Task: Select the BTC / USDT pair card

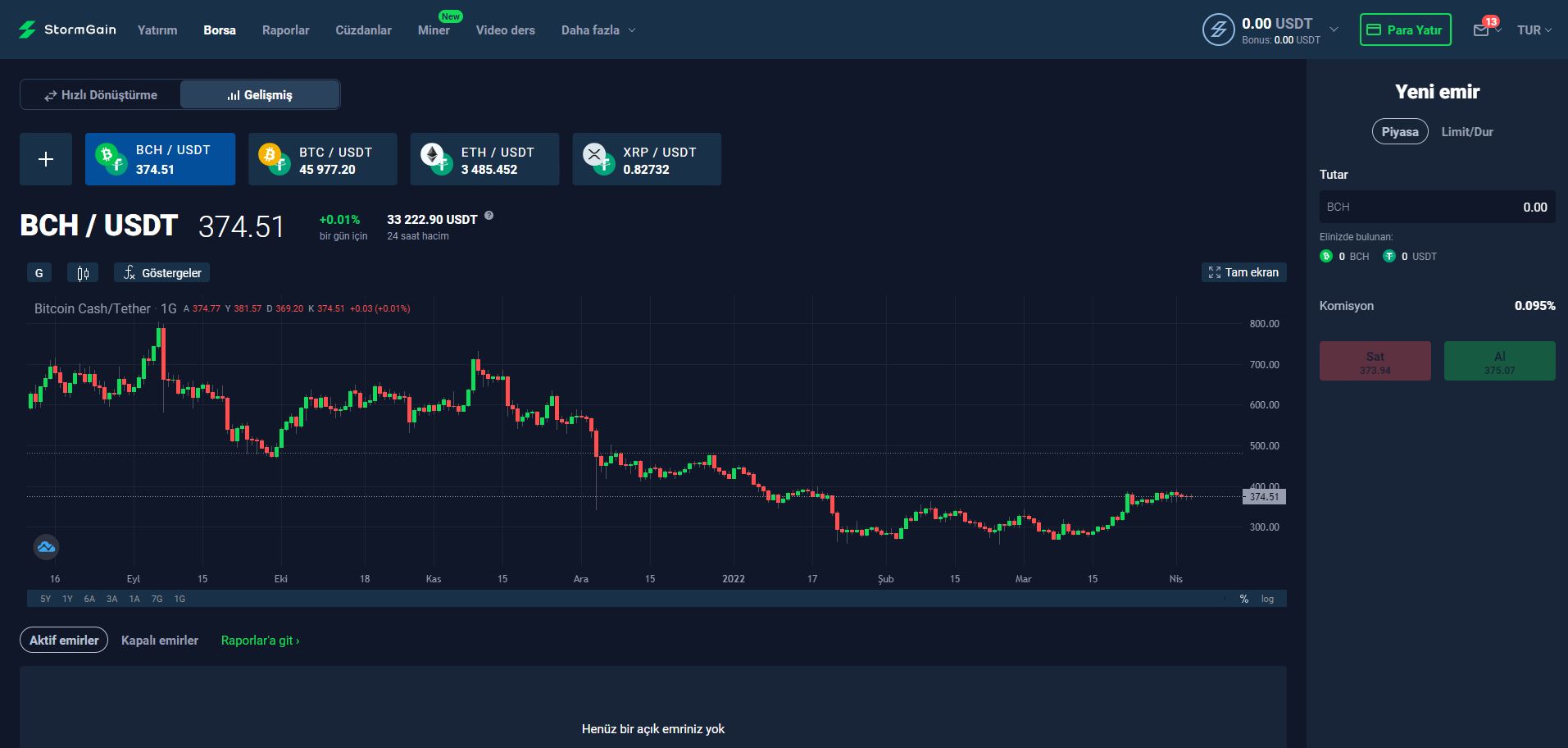Action: pos(323,159)
